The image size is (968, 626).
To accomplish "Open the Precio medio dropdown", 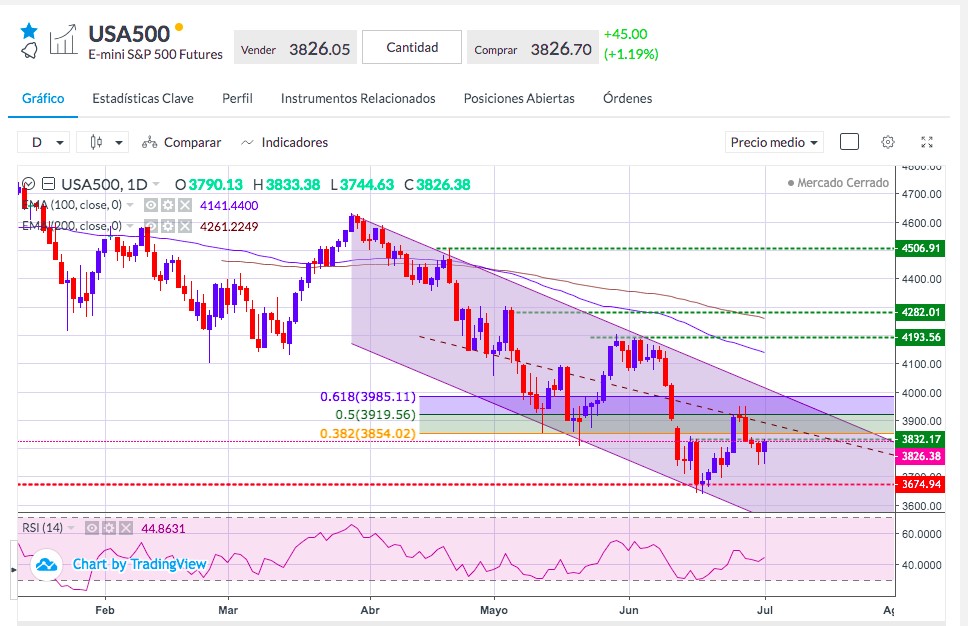I will (x=774, y=143).
